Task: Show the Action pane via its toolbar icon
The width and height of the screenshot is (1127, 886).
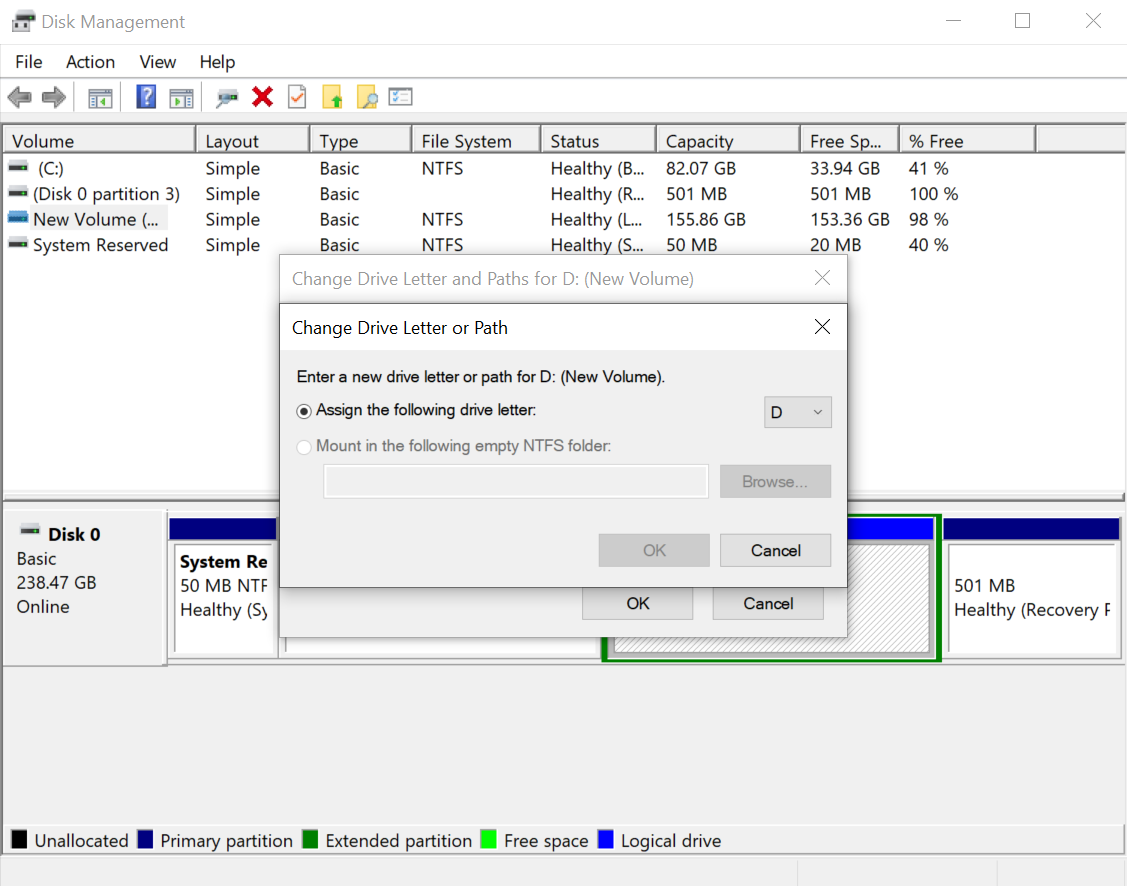Action: coord(181,97)
